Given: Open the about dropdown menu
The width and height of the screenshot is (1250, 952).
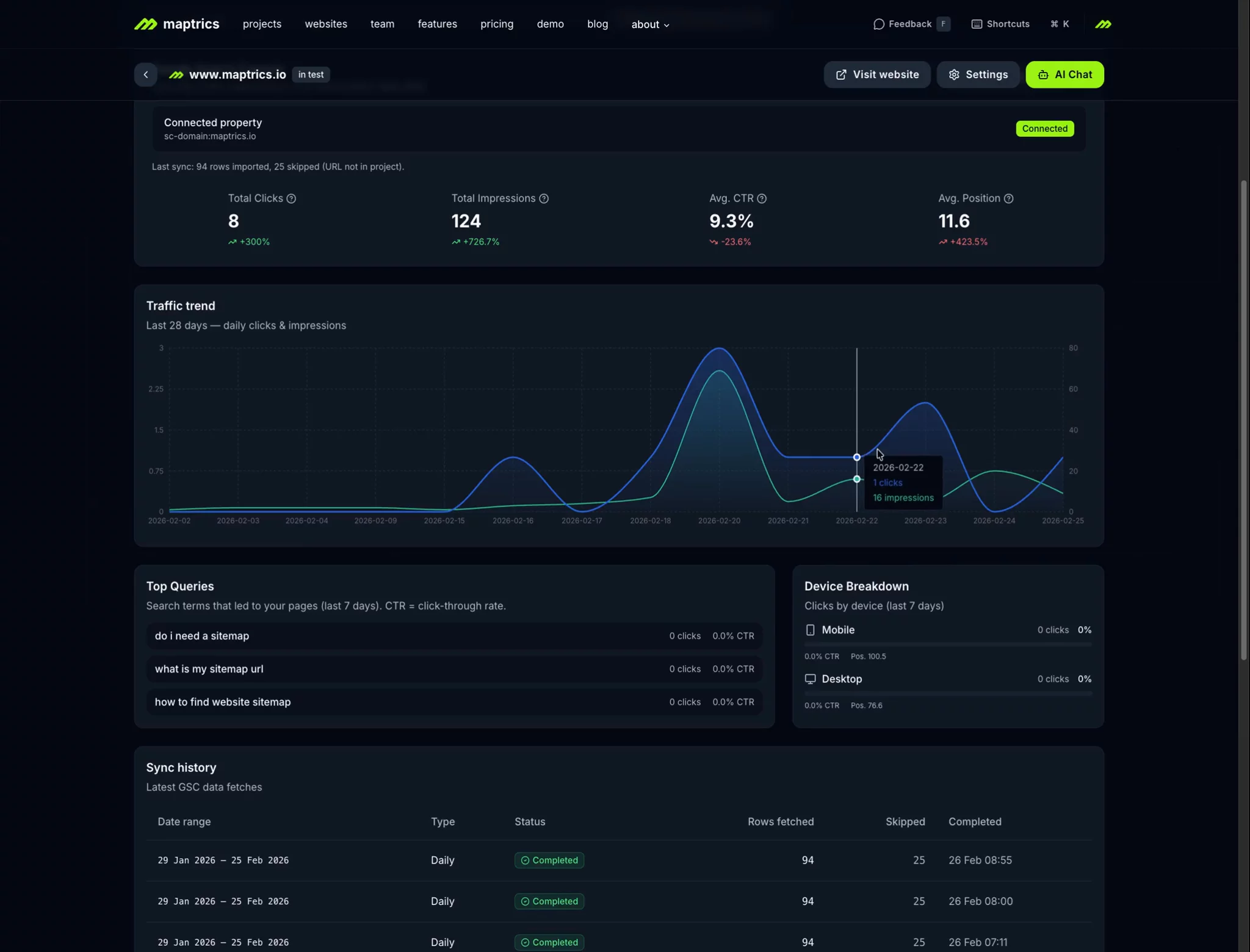Looking at the screenshot, I should [x=650, y=24].
